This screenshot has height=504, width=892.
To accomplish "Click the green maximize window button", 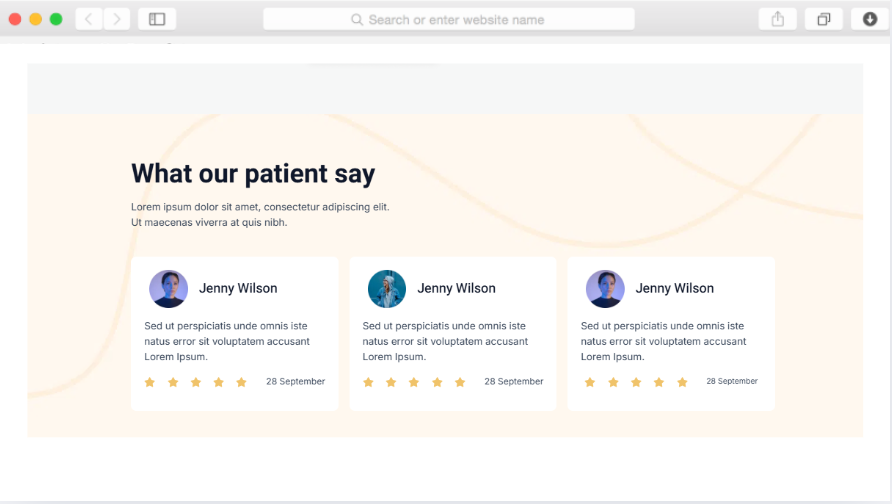I will pyautogui.click(x=56, y=19).
